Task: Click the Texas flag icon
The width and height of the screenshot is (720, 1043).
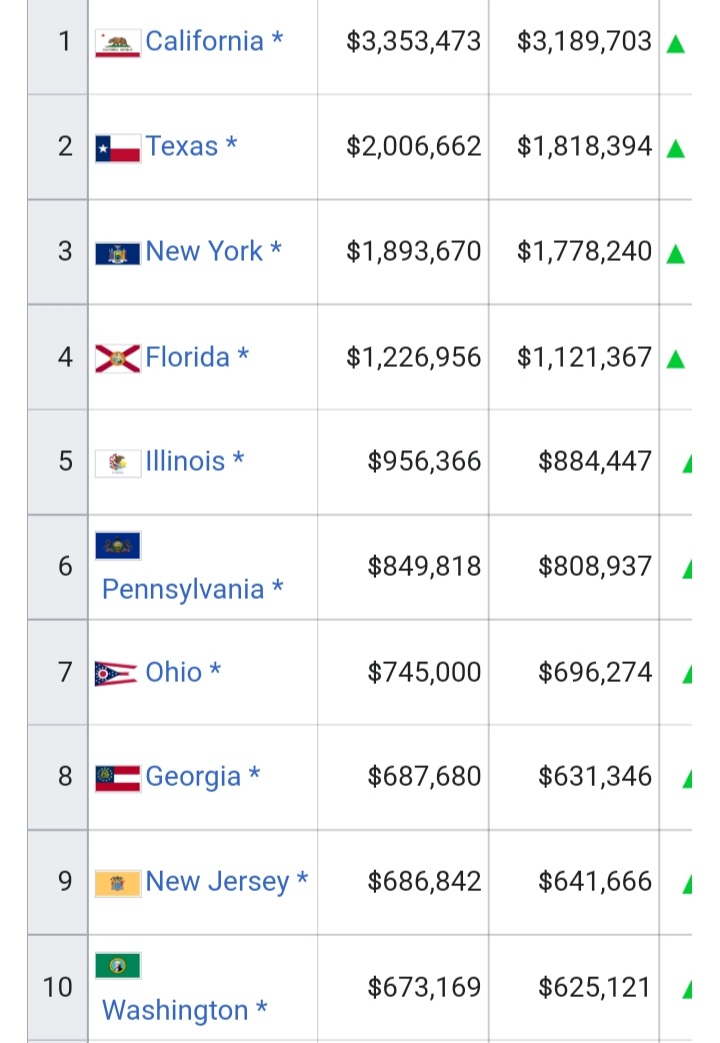Action: pyautogui.click(x=118, y=148)
